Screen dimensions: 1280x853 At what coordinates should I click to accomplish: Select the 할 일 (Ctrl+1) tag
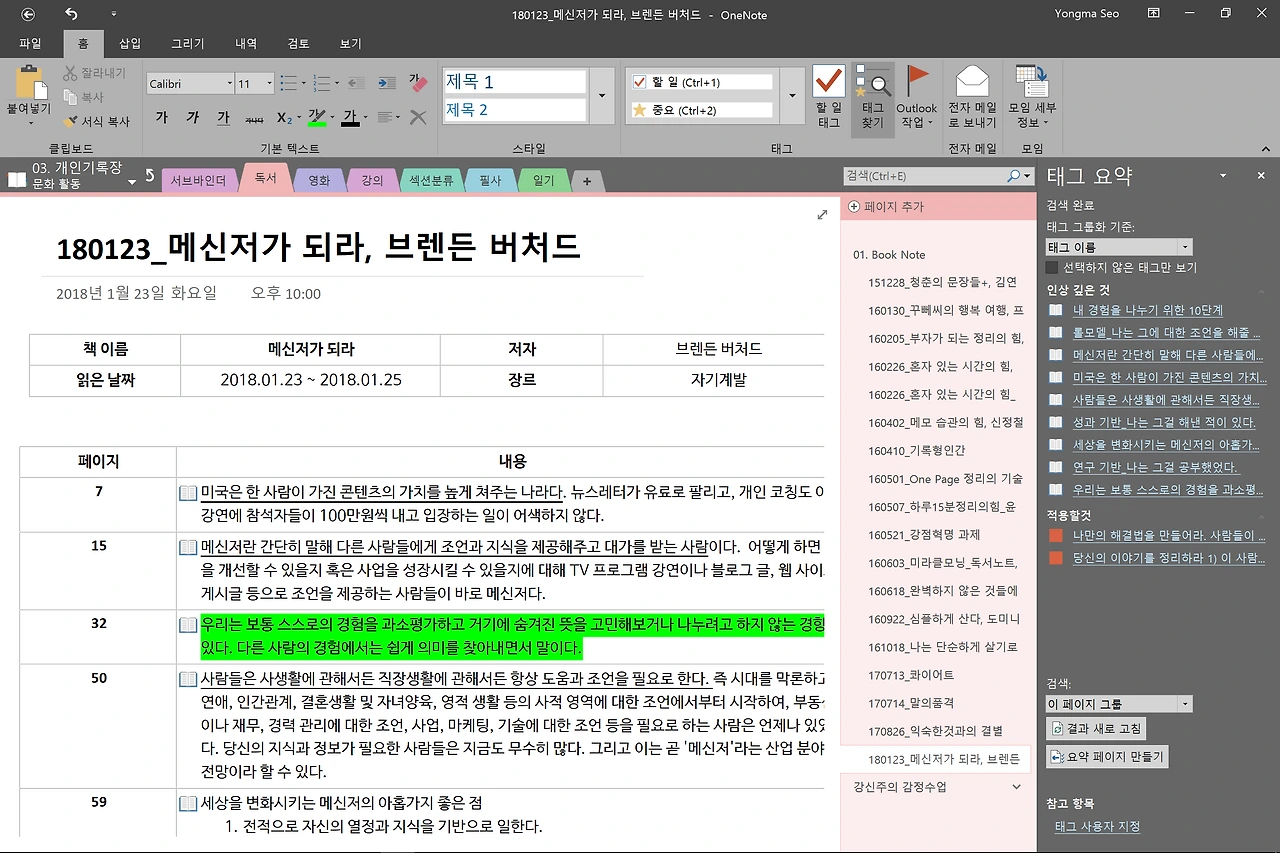[701, 82]
